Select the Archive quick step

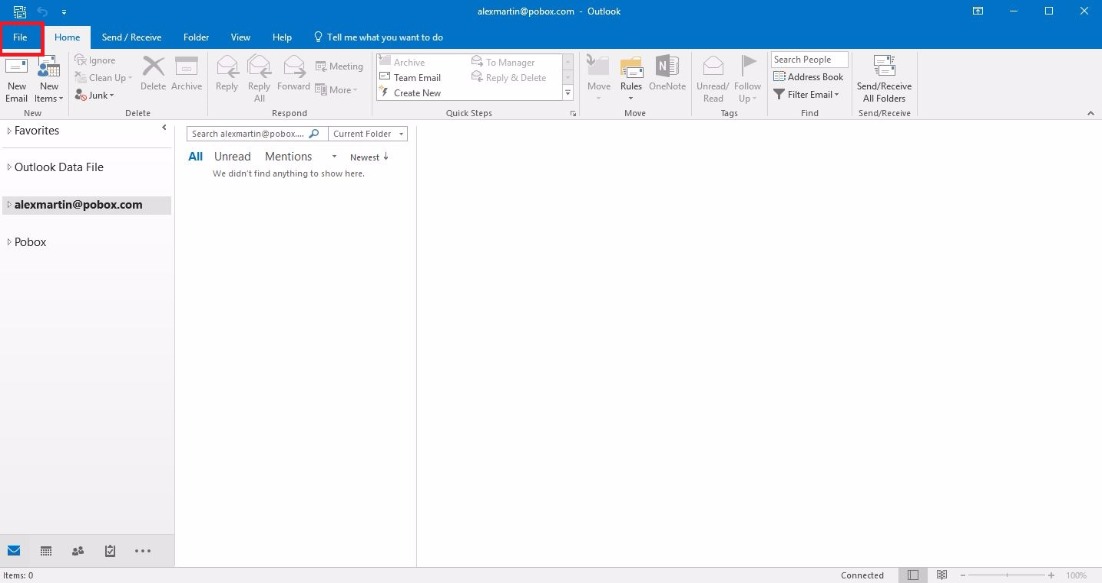(x=402, y=62)
